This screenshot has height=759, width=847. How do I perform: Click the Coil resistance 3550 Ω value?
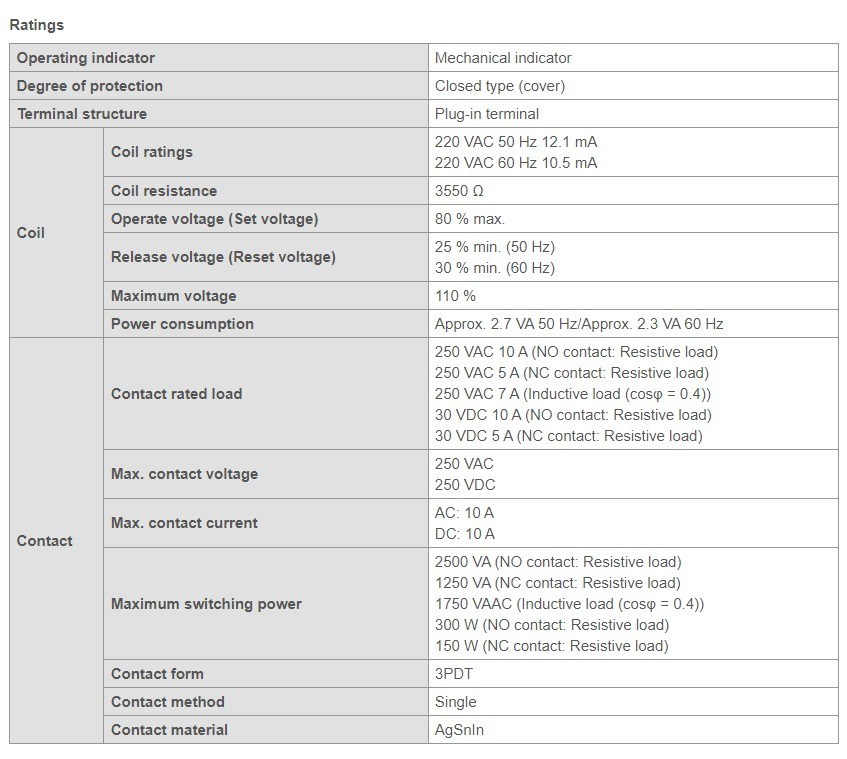(x=459, y=191)
